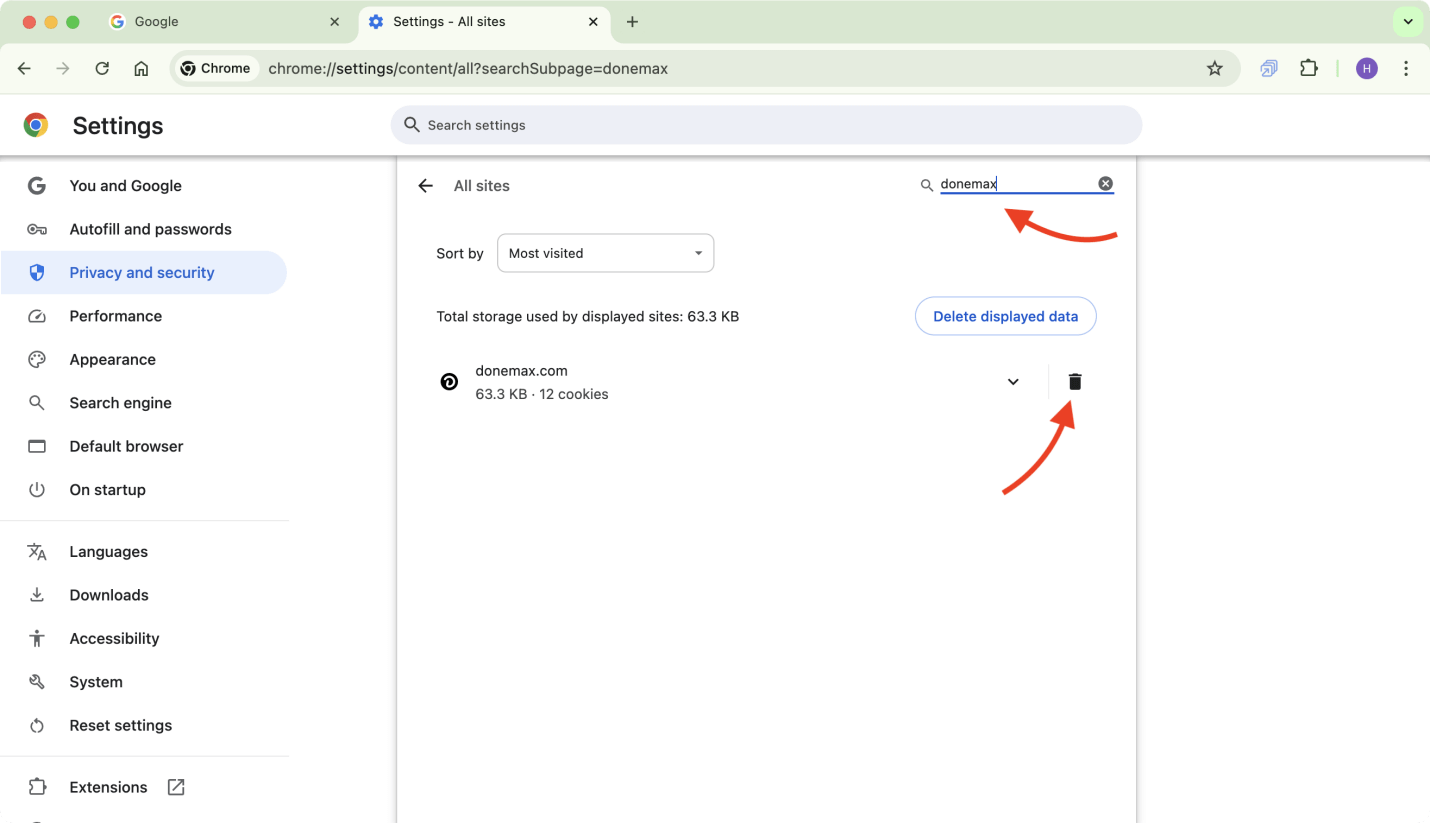The height and width of the screenshot is (823, 1430).
Task: Switch to the Google tab
Action: coord(220,22)
